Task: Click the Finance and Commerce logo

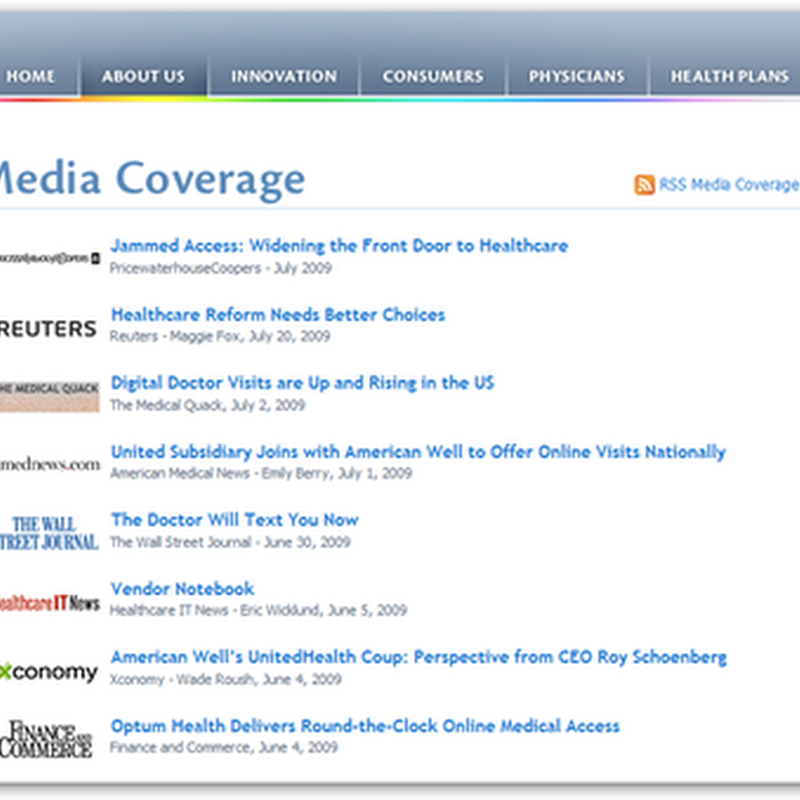Action: 47,739
